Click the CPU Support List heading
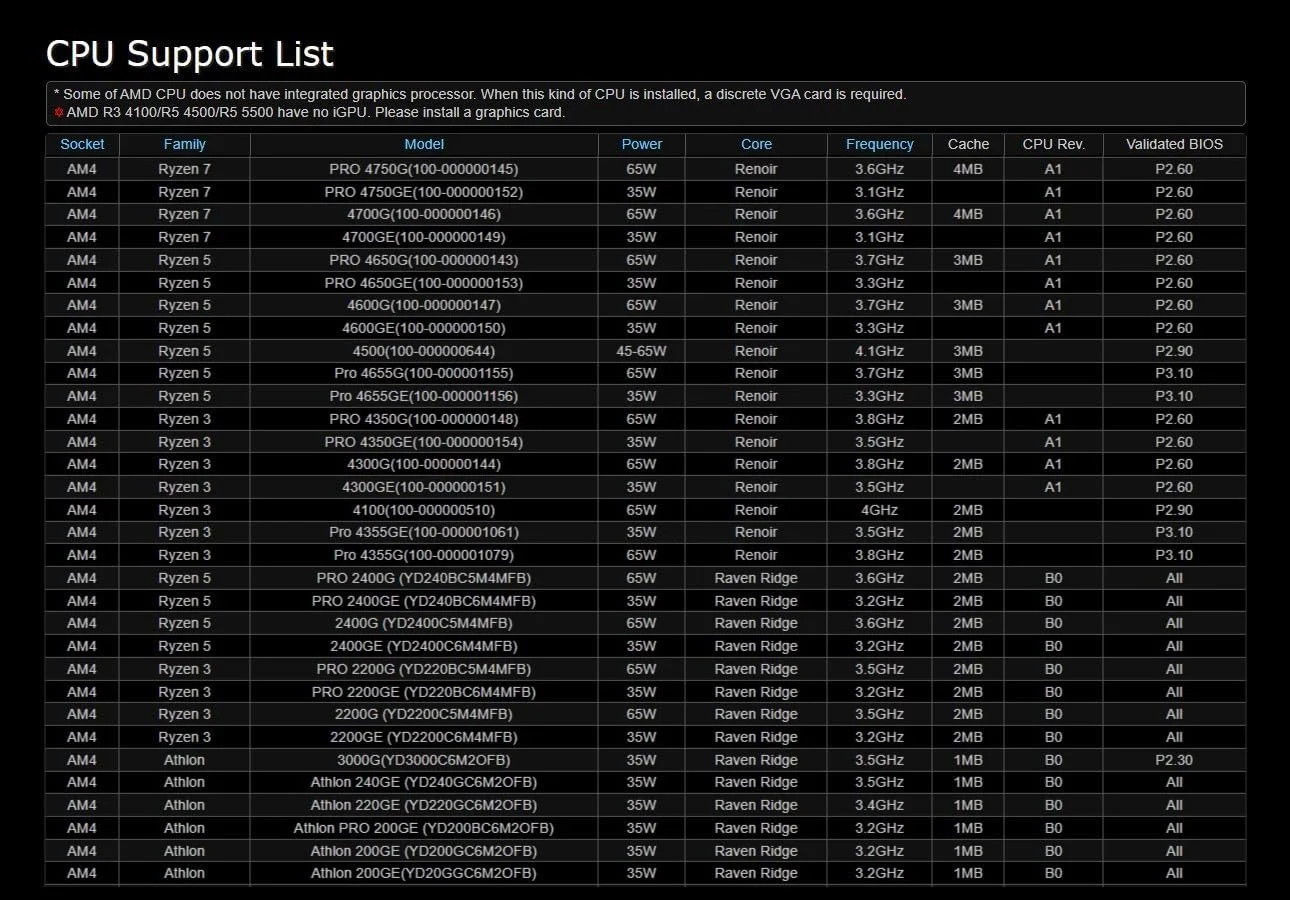The width and height of the screenshot is (1290, 900). [190, 53]
